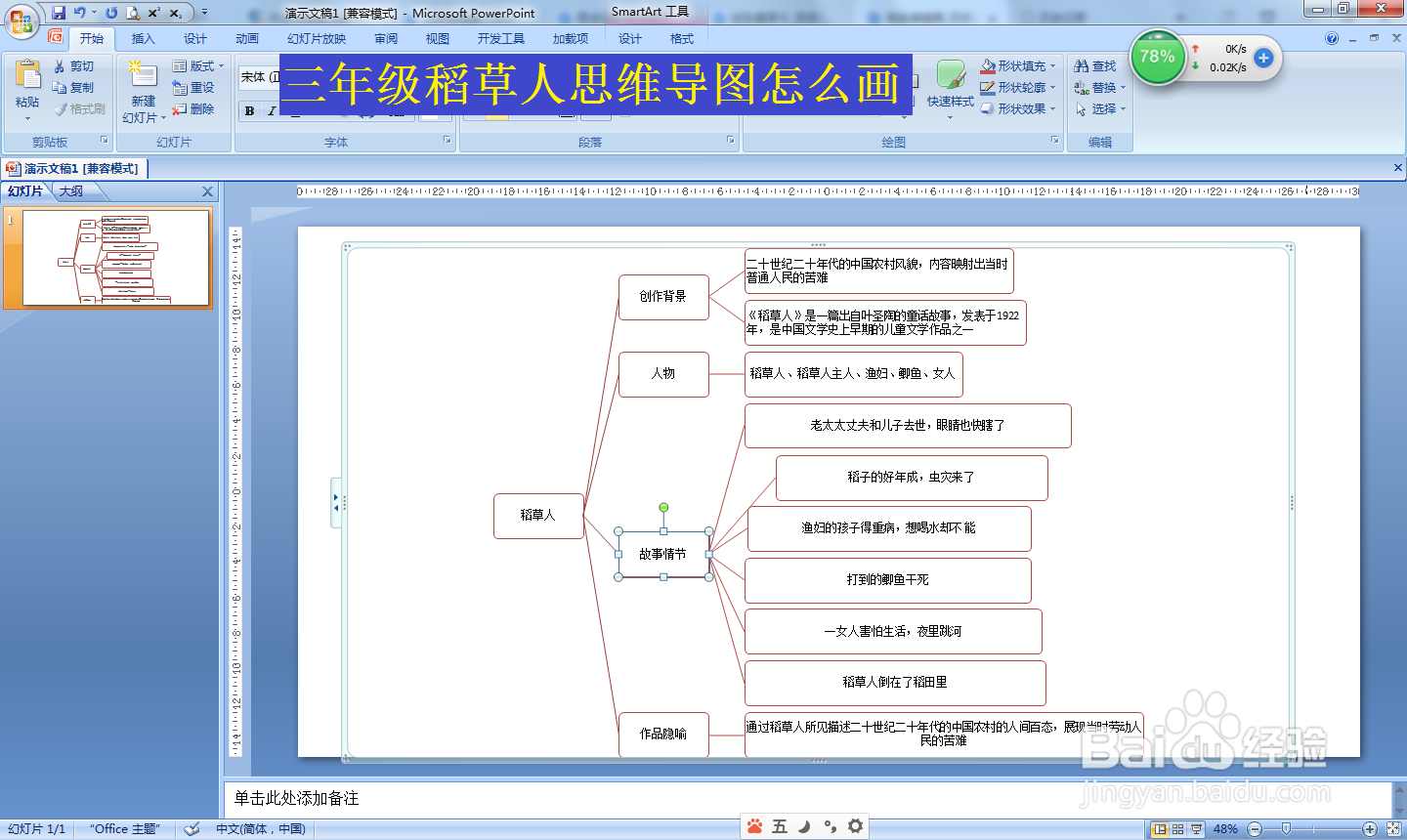
Task: Expand the 形状效果 (Shape Effects) dropdown
Action: (x=1020, y=108)
